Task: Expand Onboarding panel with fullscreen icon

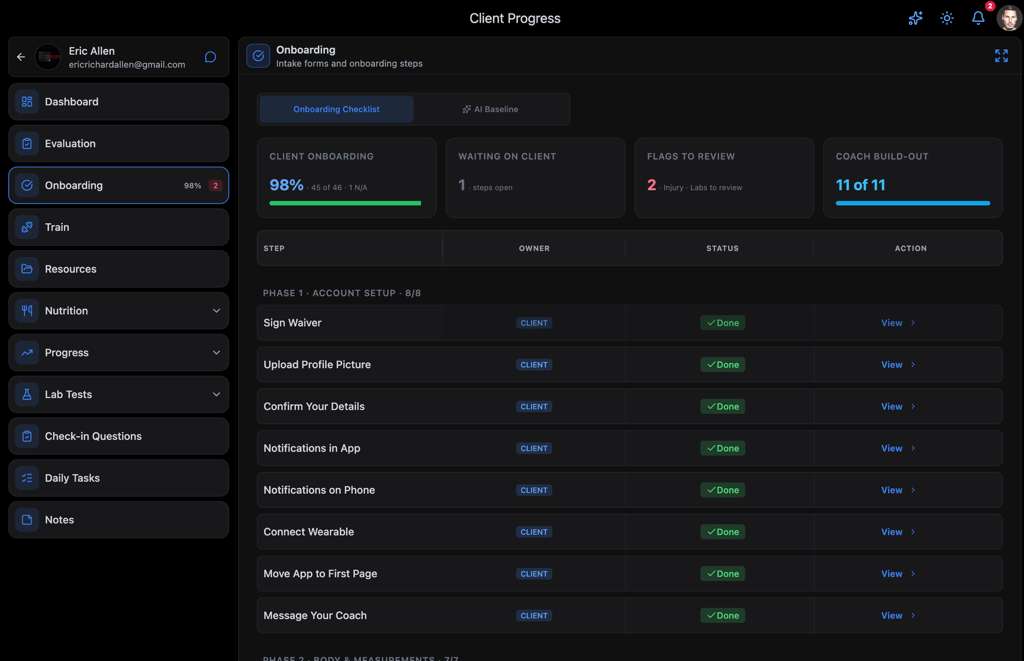Action: pos(1001,56)
